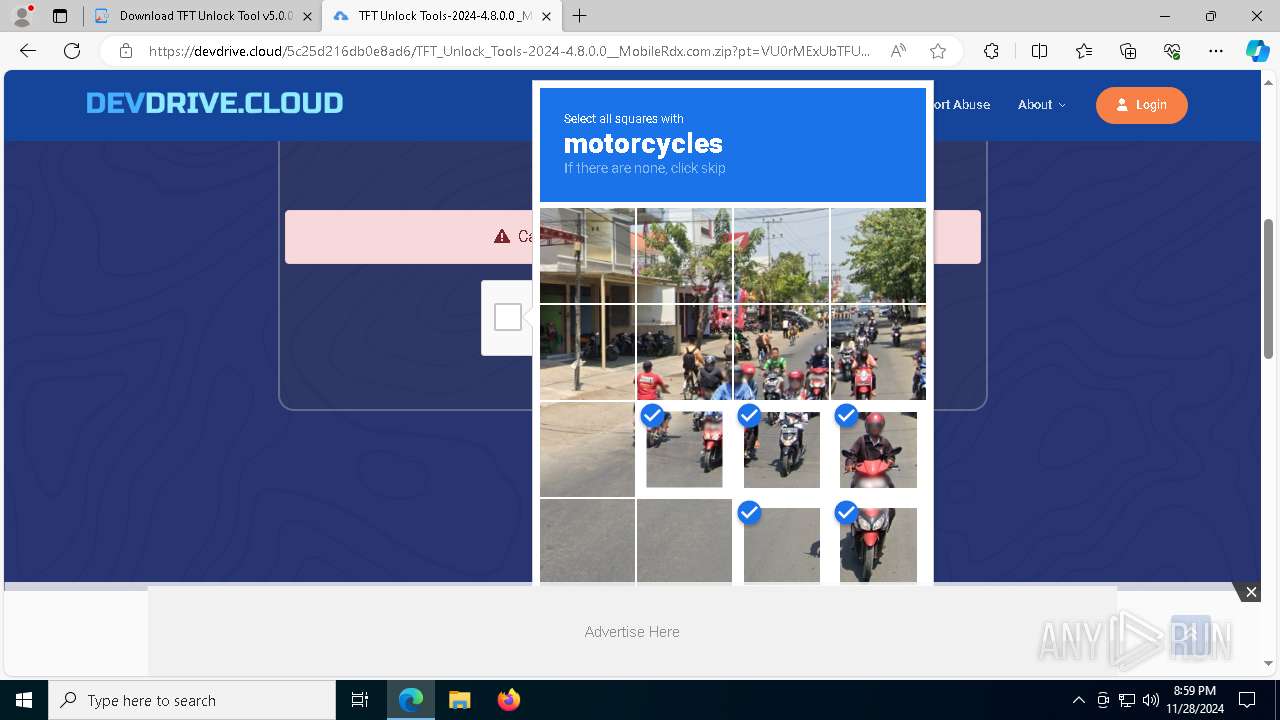View site information lock icon
This screenshot has height=720, width=1280.
(126, 51)
